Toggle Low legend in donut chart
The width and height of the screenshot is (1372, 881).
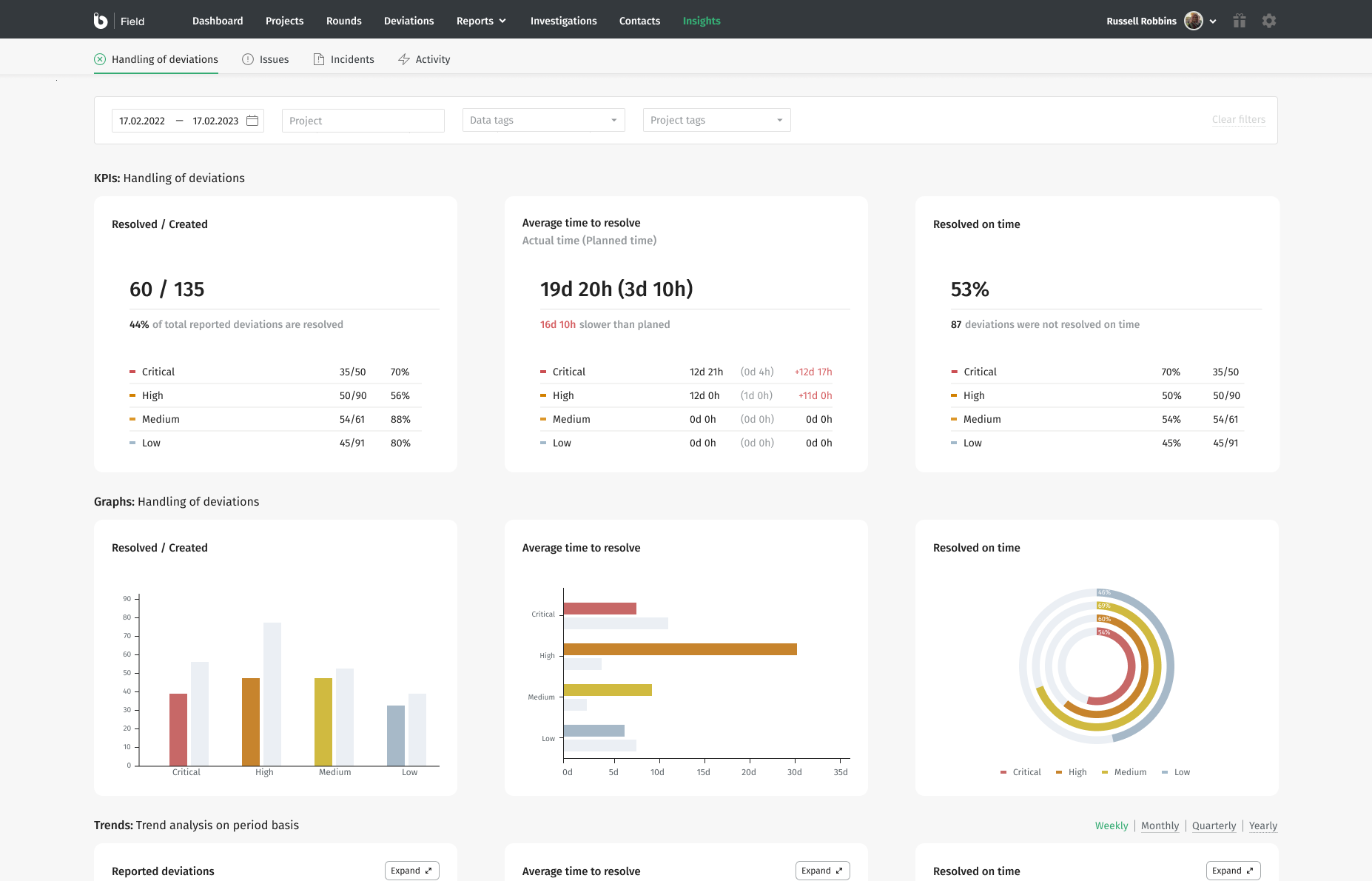(1176, 772)
